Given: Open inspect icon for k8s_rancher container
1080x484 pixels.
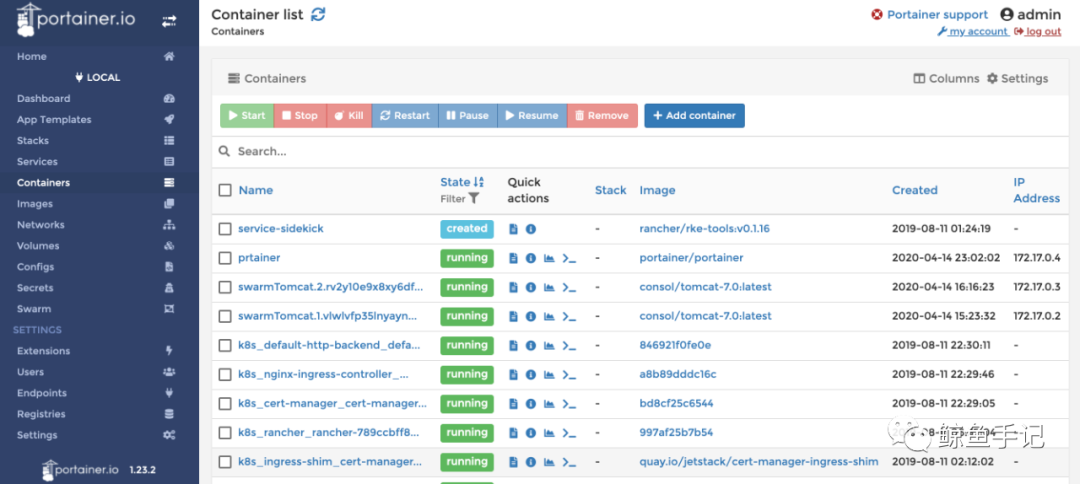Looking at the screenshot, I should click(x=530, y=433).
